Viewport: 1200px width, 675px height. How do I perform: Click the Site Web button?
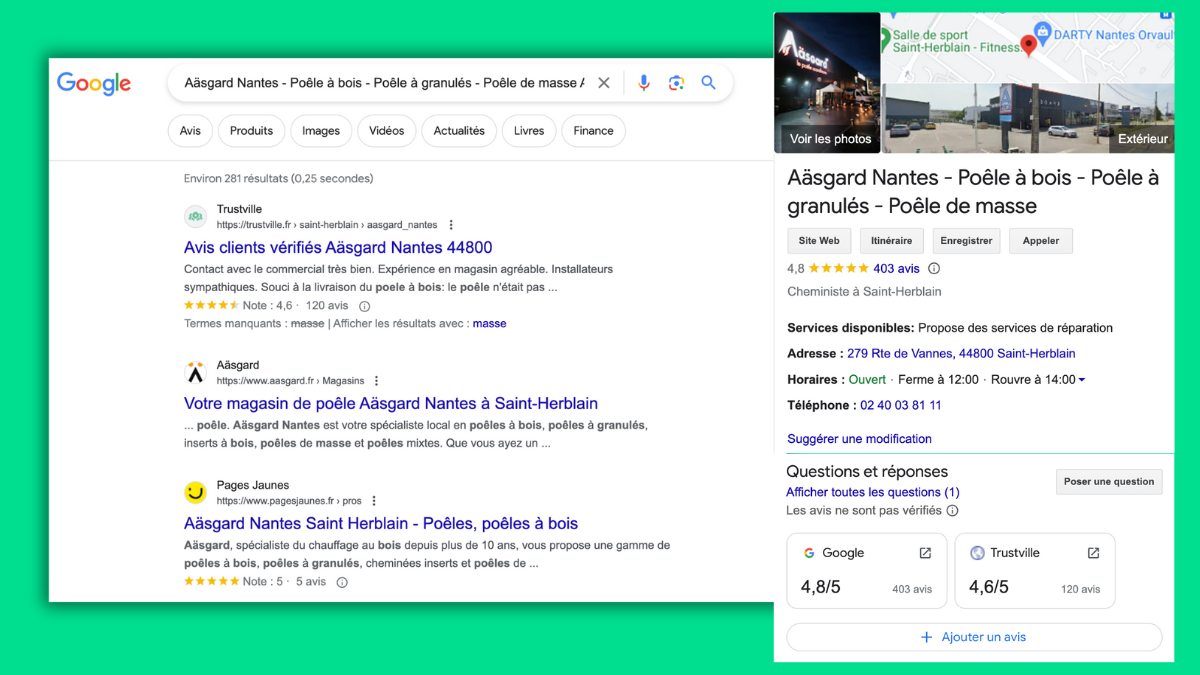tap(819, 241)
